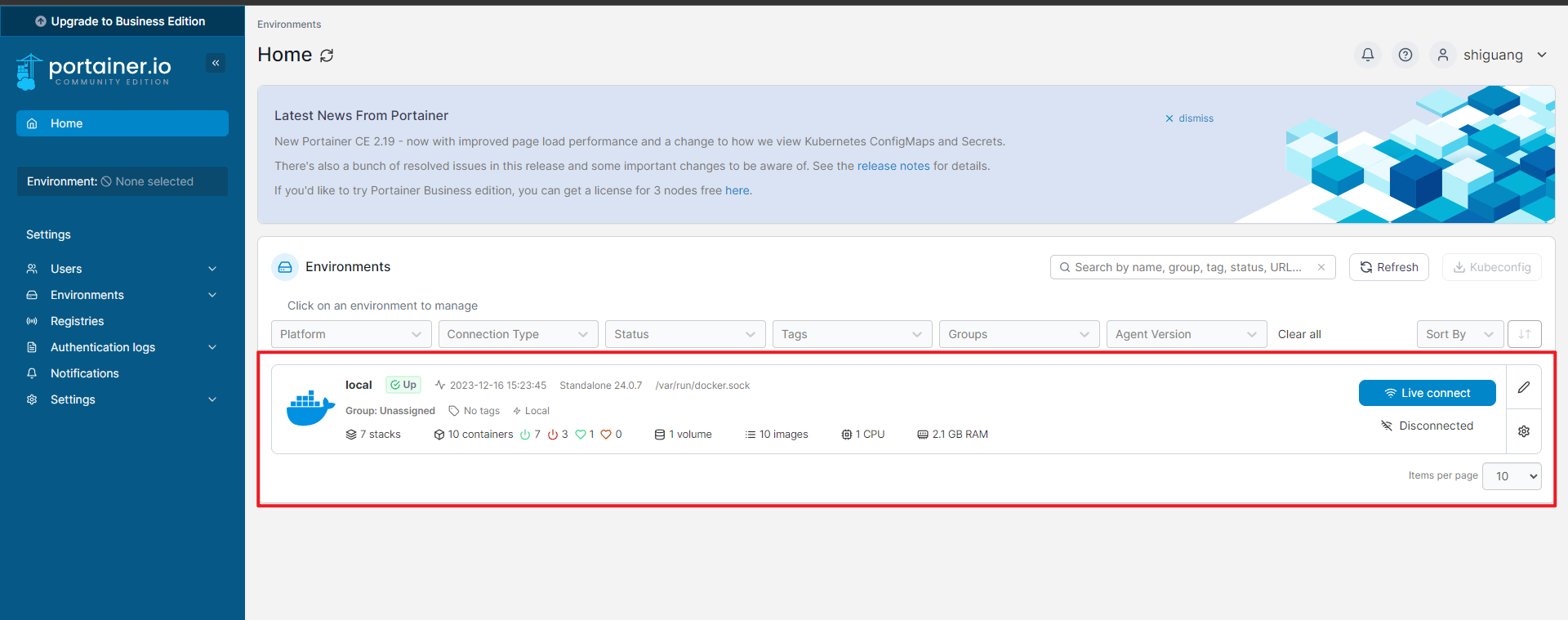Click the CPU chip icon

[x=847, y=435]
